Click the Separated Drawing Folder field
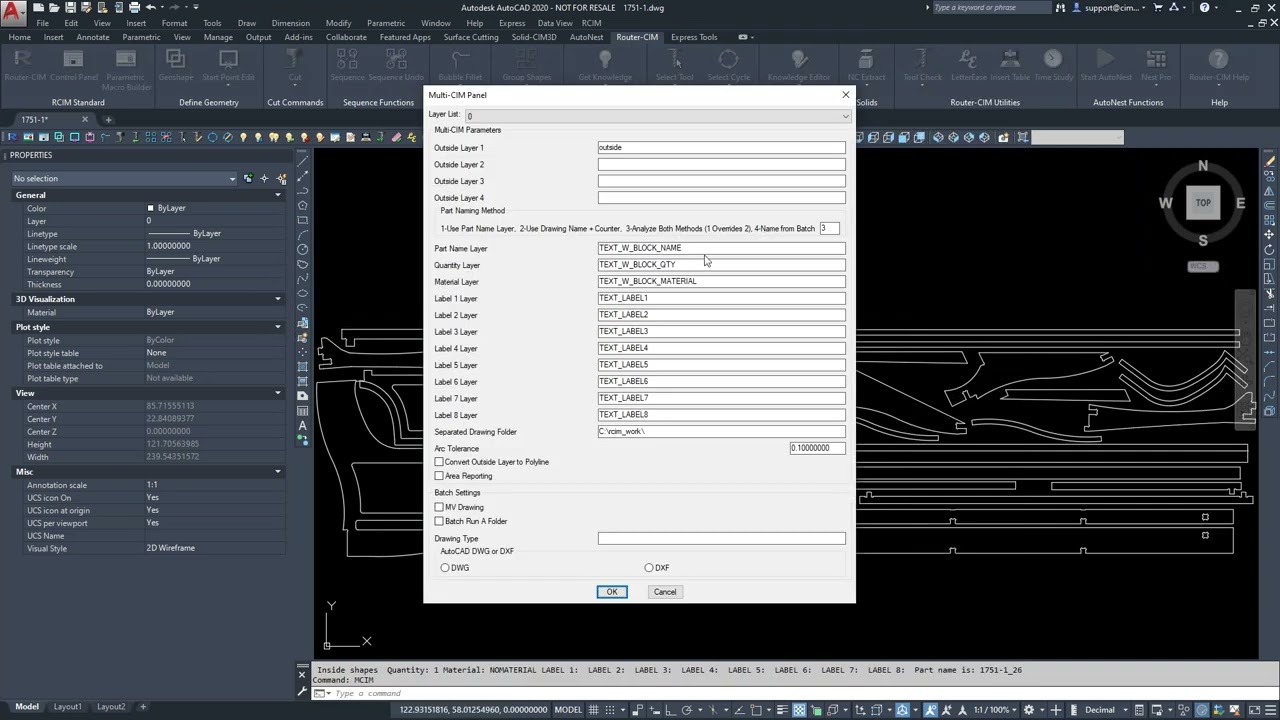The height and width of the screenshot is (720, 1280). point(721,432)
